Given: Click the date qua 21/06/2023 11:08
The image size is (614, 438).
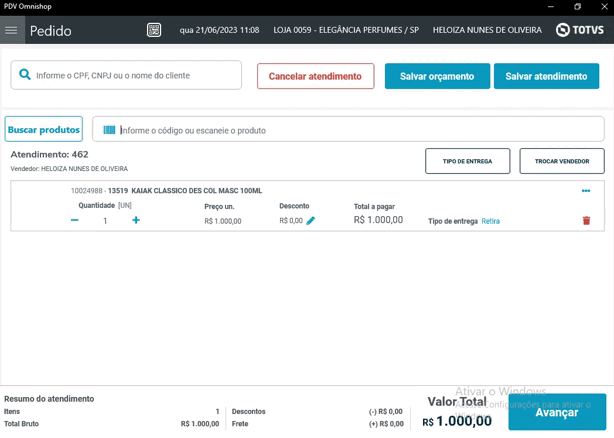Looking at the screenshot, I should click(x=219, y=30).
